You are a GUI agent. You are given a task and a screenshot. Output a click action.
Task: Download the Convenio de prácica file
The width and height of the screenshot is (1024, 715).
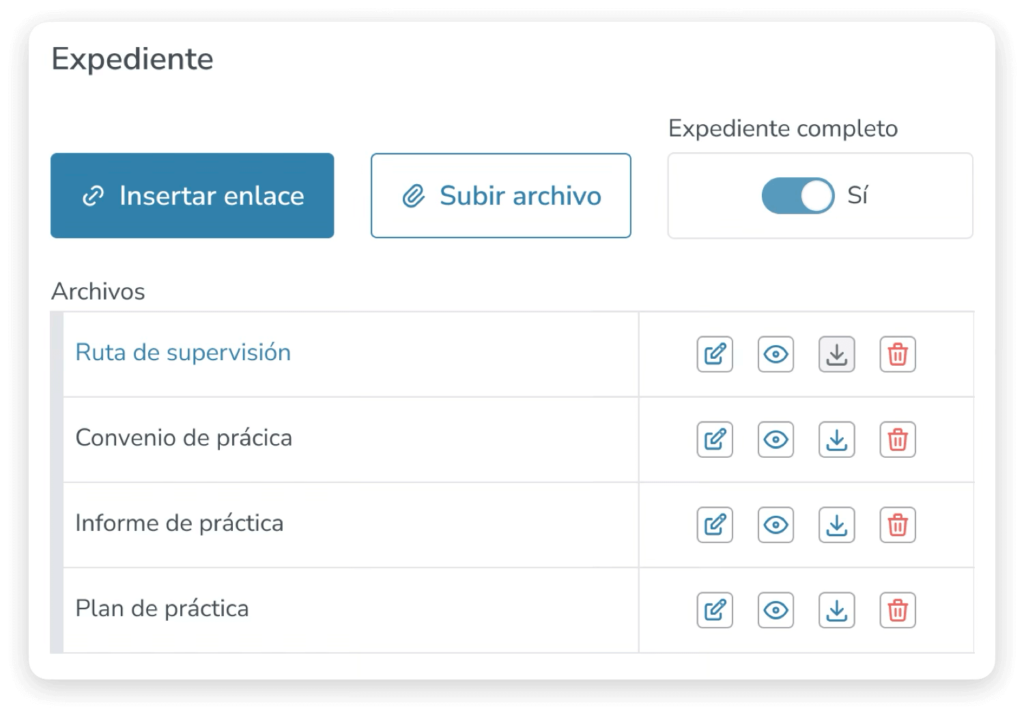click(x=837, y=439)
